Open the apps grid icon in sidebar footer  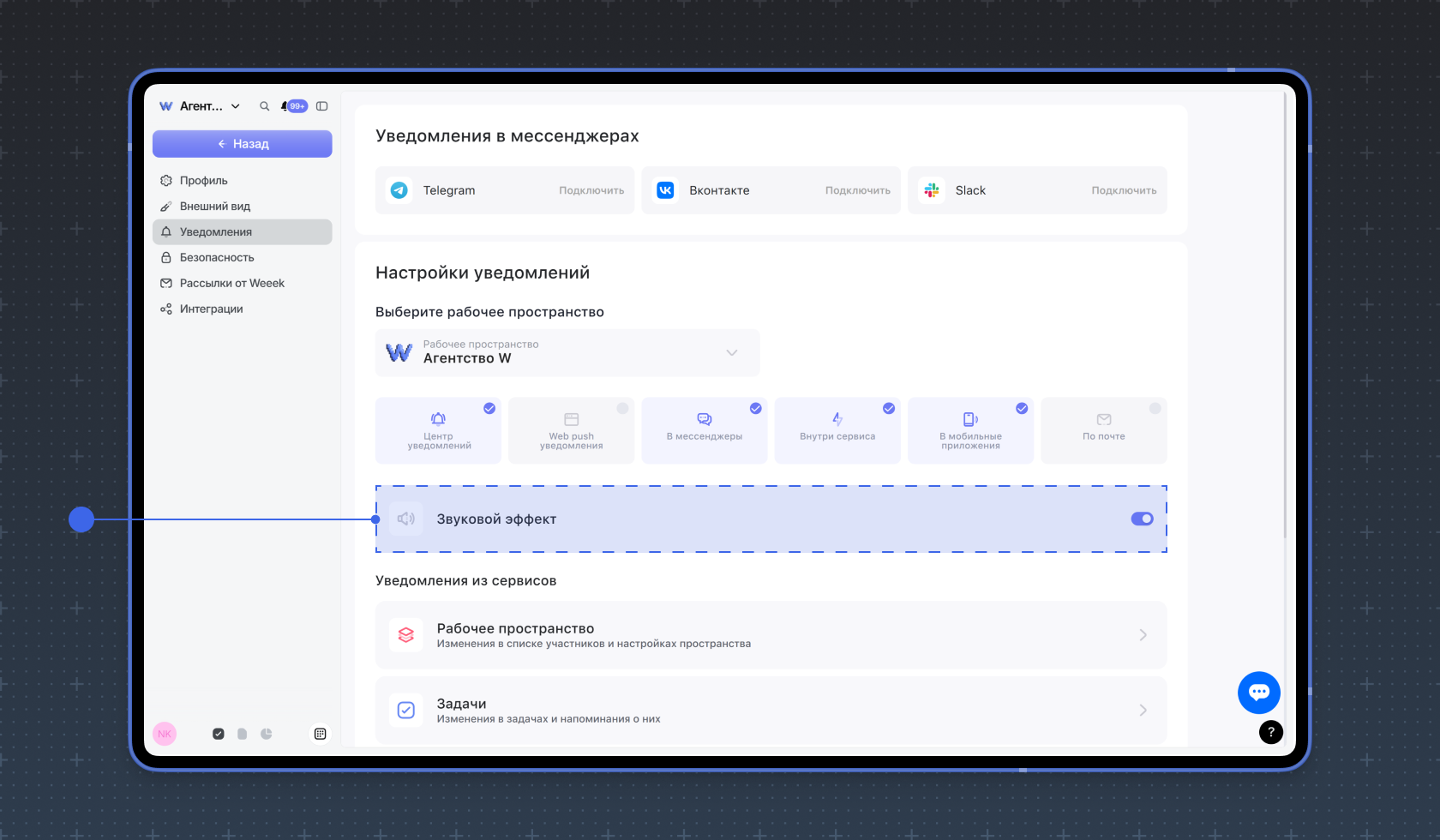(320, 734)
